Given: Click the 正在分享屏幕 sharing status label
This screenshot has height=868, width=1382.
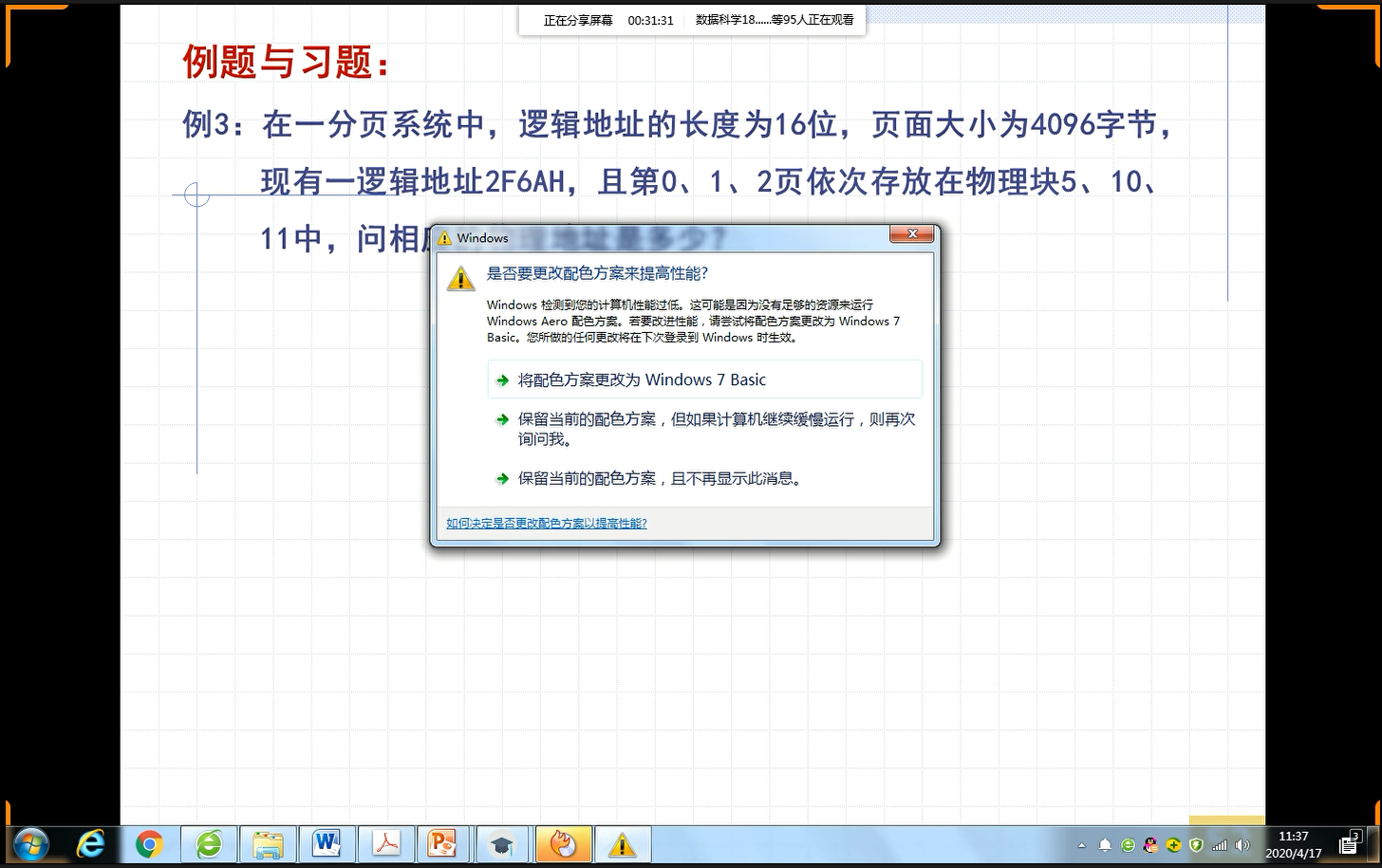Looking at the screenshot, I should pos(578,20).
